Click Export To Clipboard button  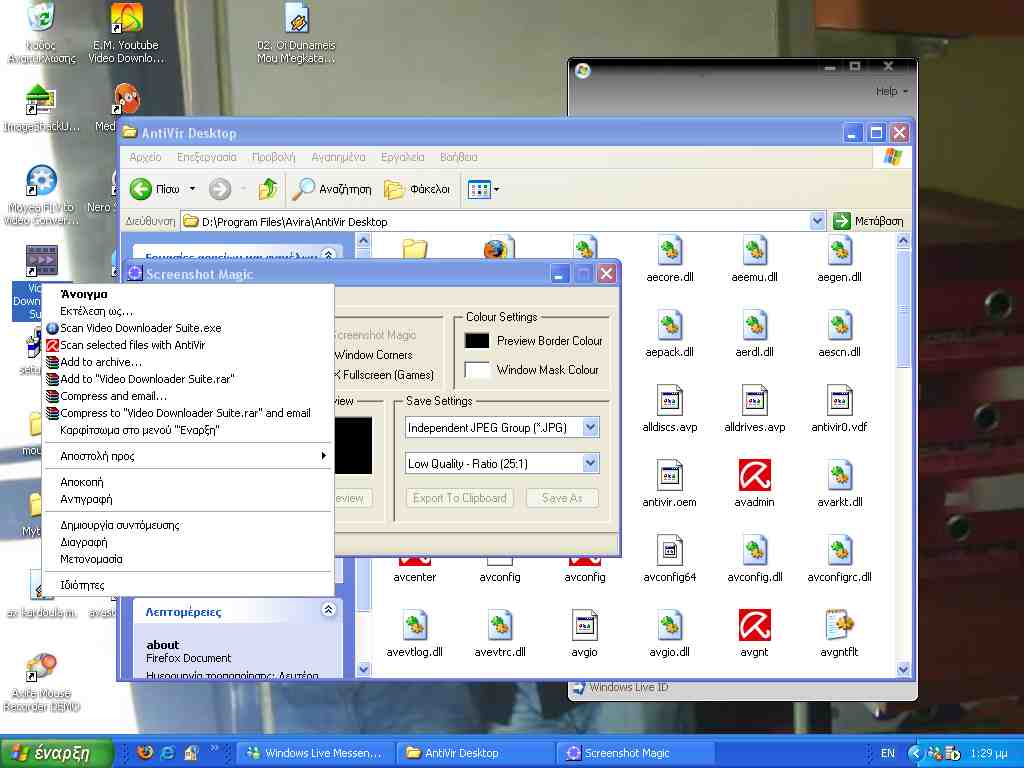pyautogui.click(x=459, y=498)
